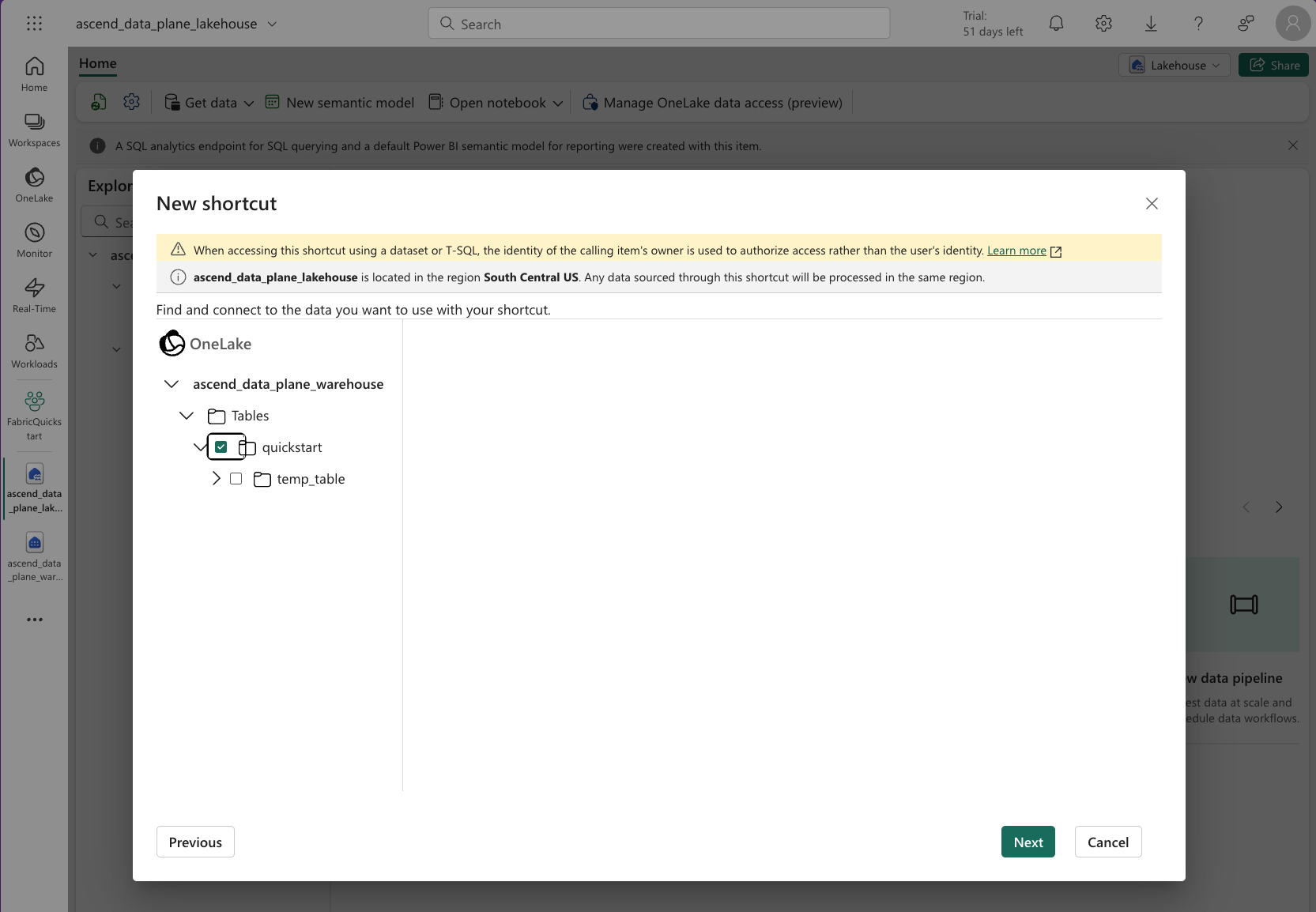
Task: Open the more options ellipsis in sidebar
Action: click(x=34, y=620)
